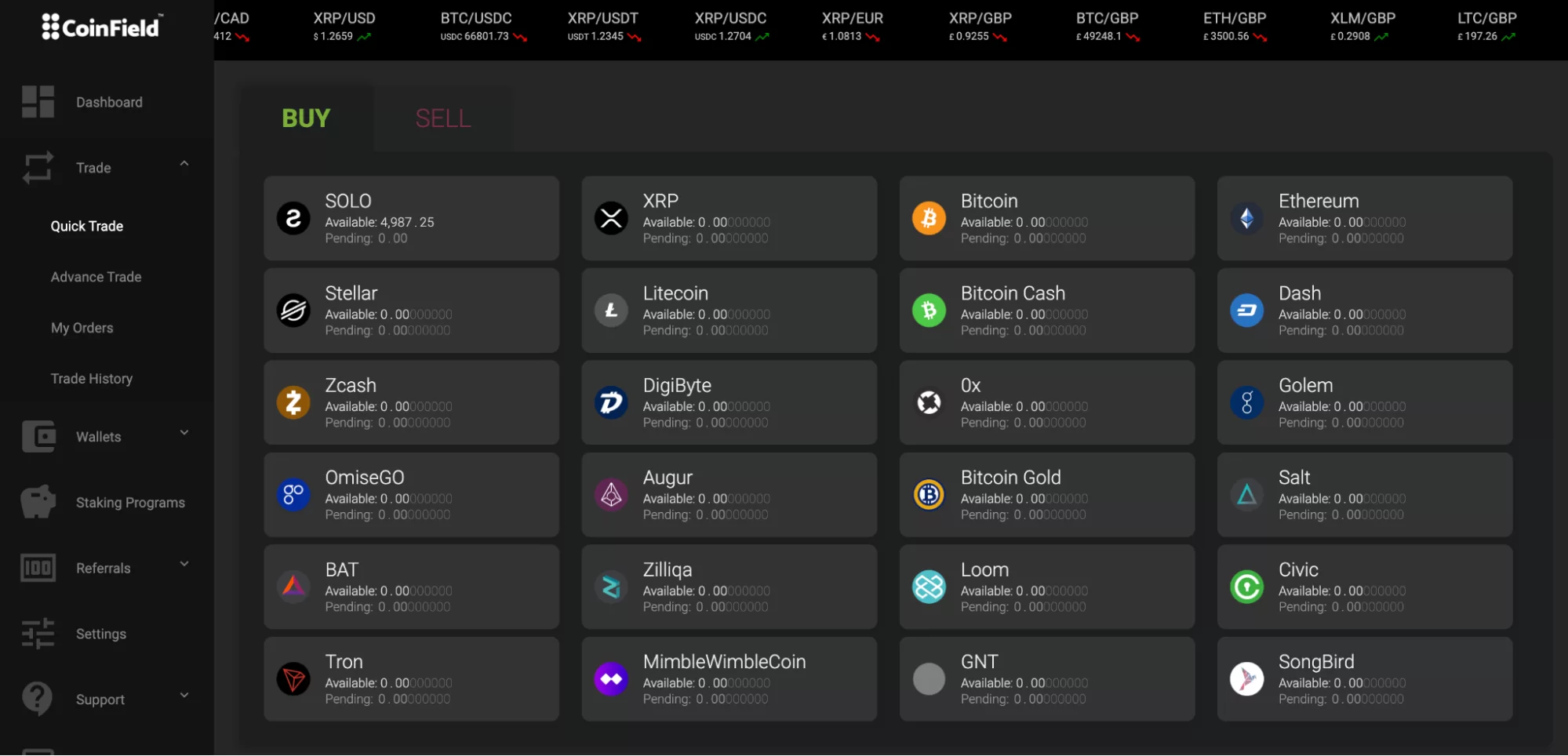Choose the OmiseGO card
This screenshot has width=1568, height=756.
tap(411, 495)
